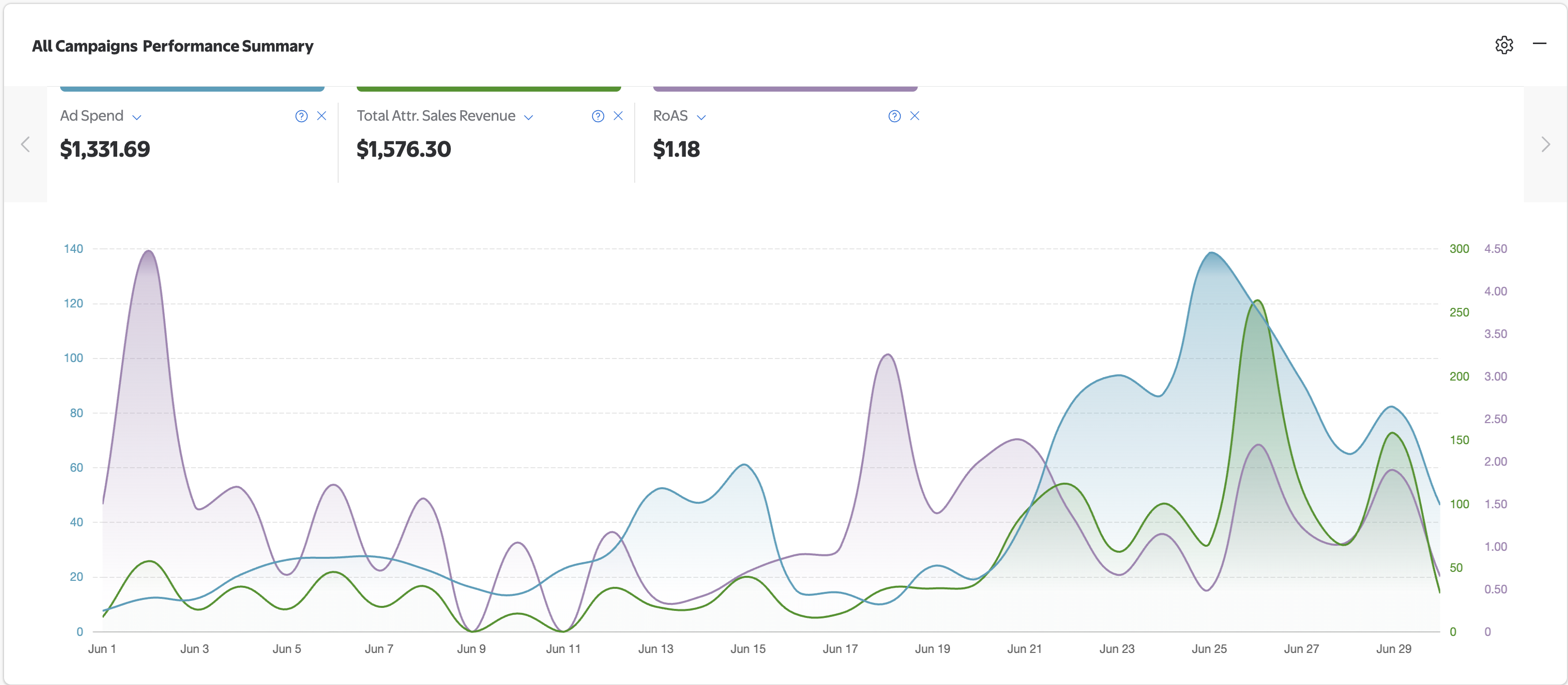Remove the Total Attr. Sales Revenue metric
The image size is (1568, 685).
point(619,116)
